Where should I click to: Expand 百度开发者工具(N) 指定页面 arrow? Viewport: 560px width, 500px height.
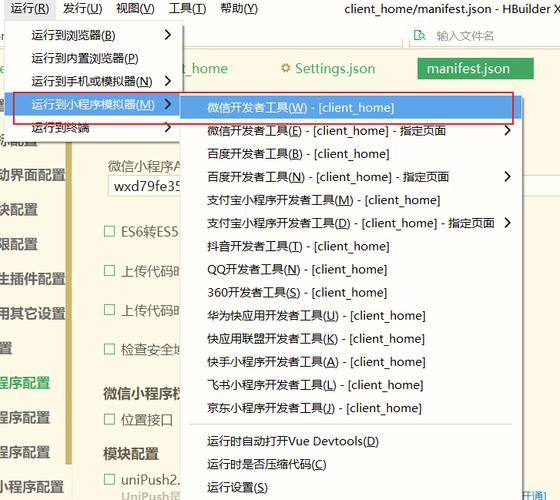click(507, 176)
